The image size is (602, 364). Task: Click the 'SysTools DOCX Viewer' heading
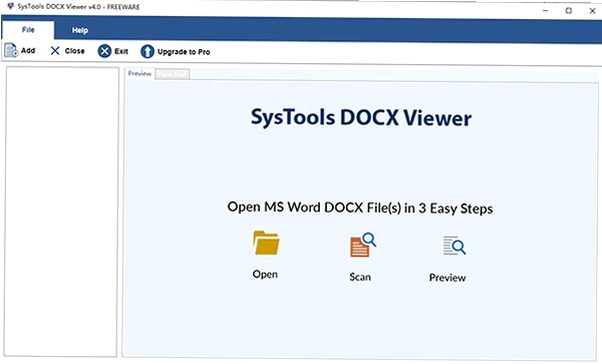coord(361,117)
